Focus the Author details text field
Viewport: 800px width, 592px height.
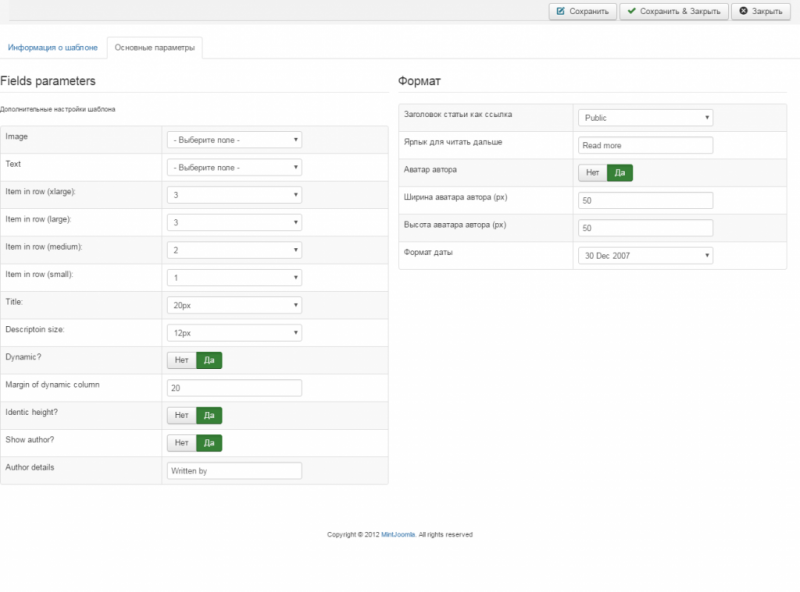(x=234, y=470)
